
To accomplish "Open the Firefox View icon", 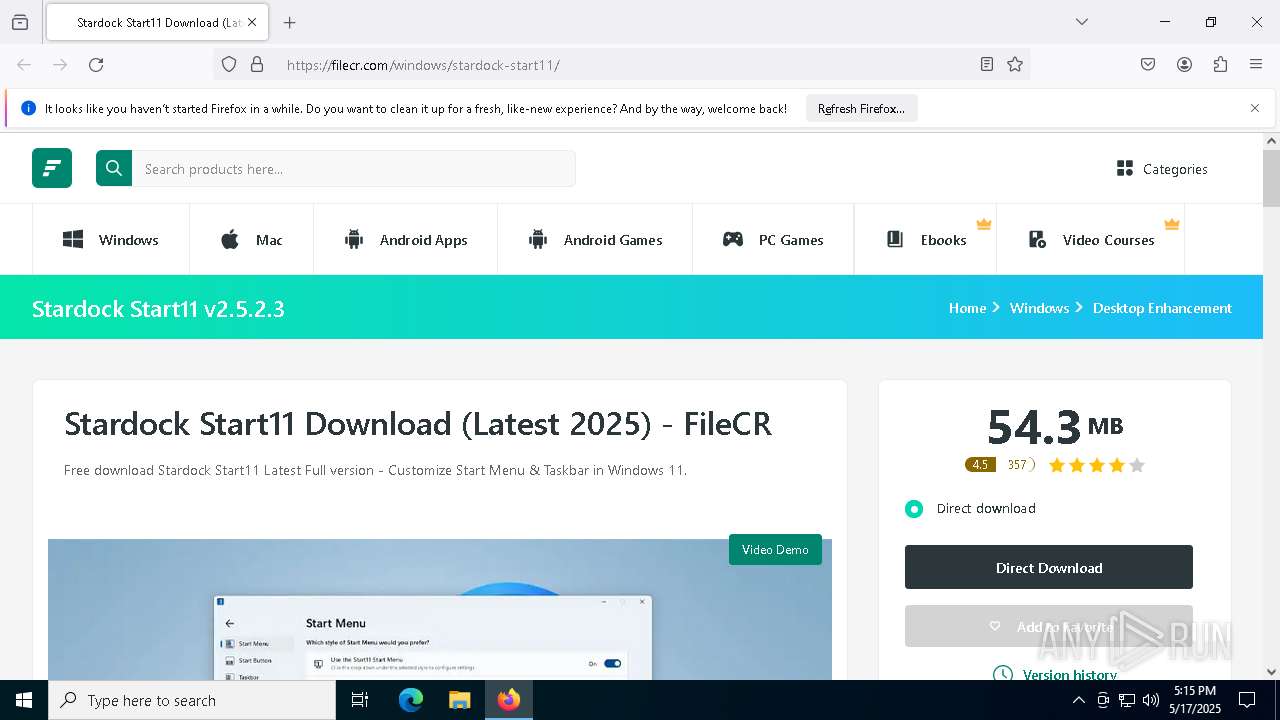I will [20, 22].
